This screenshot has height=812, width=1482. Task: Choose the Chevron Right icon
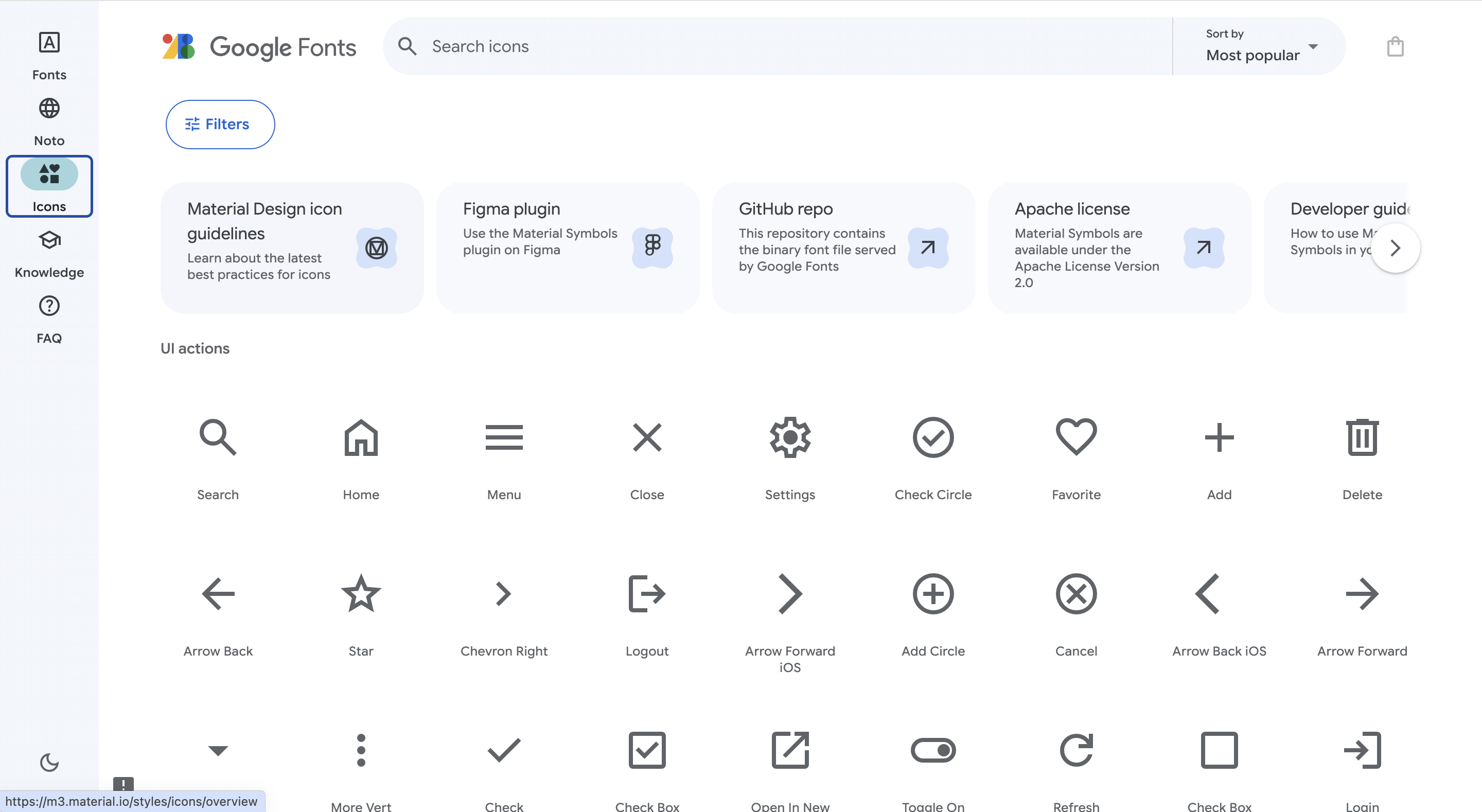[503, 594]
